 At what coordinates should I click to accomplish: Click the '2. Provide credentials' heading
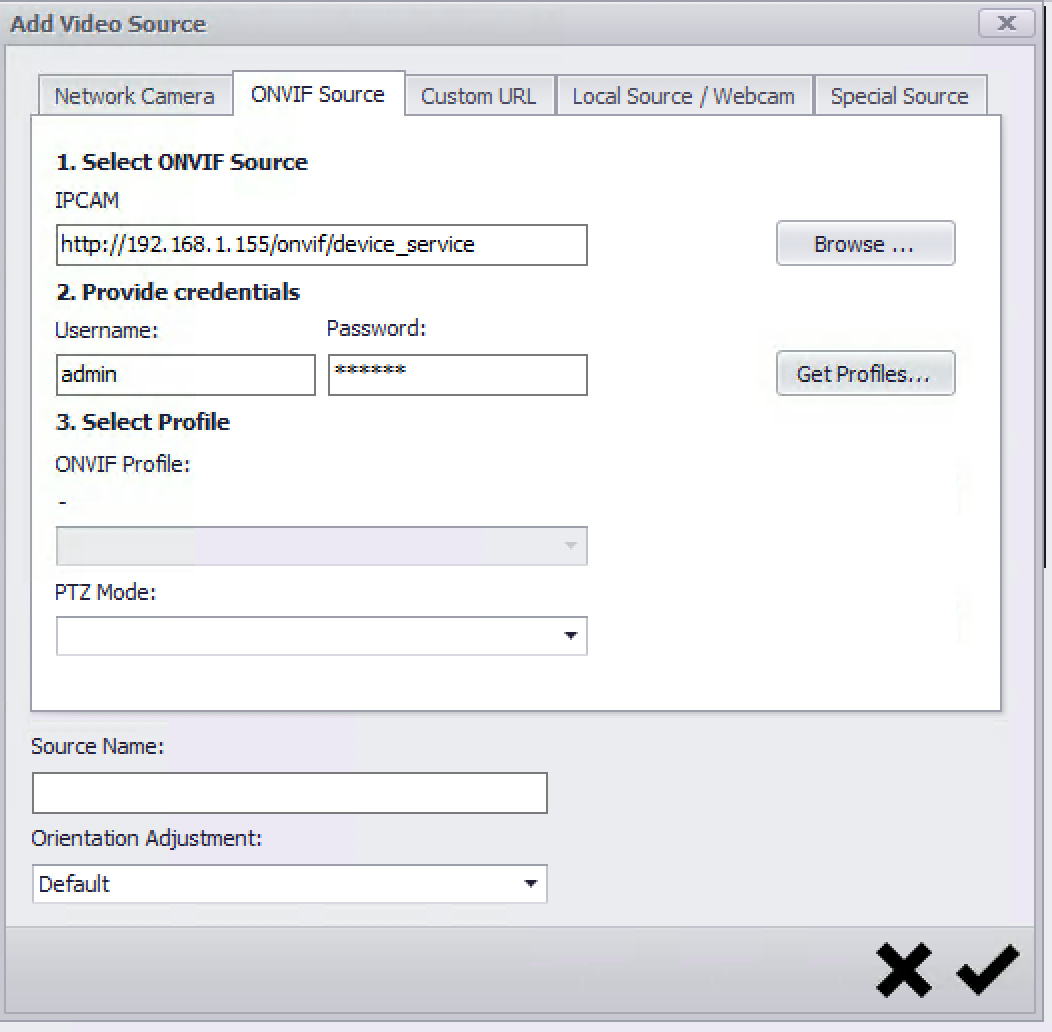tap(178, 292)
